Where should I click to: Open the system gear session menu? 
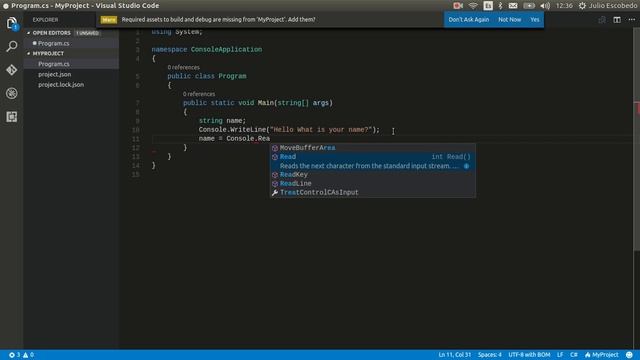582,6
